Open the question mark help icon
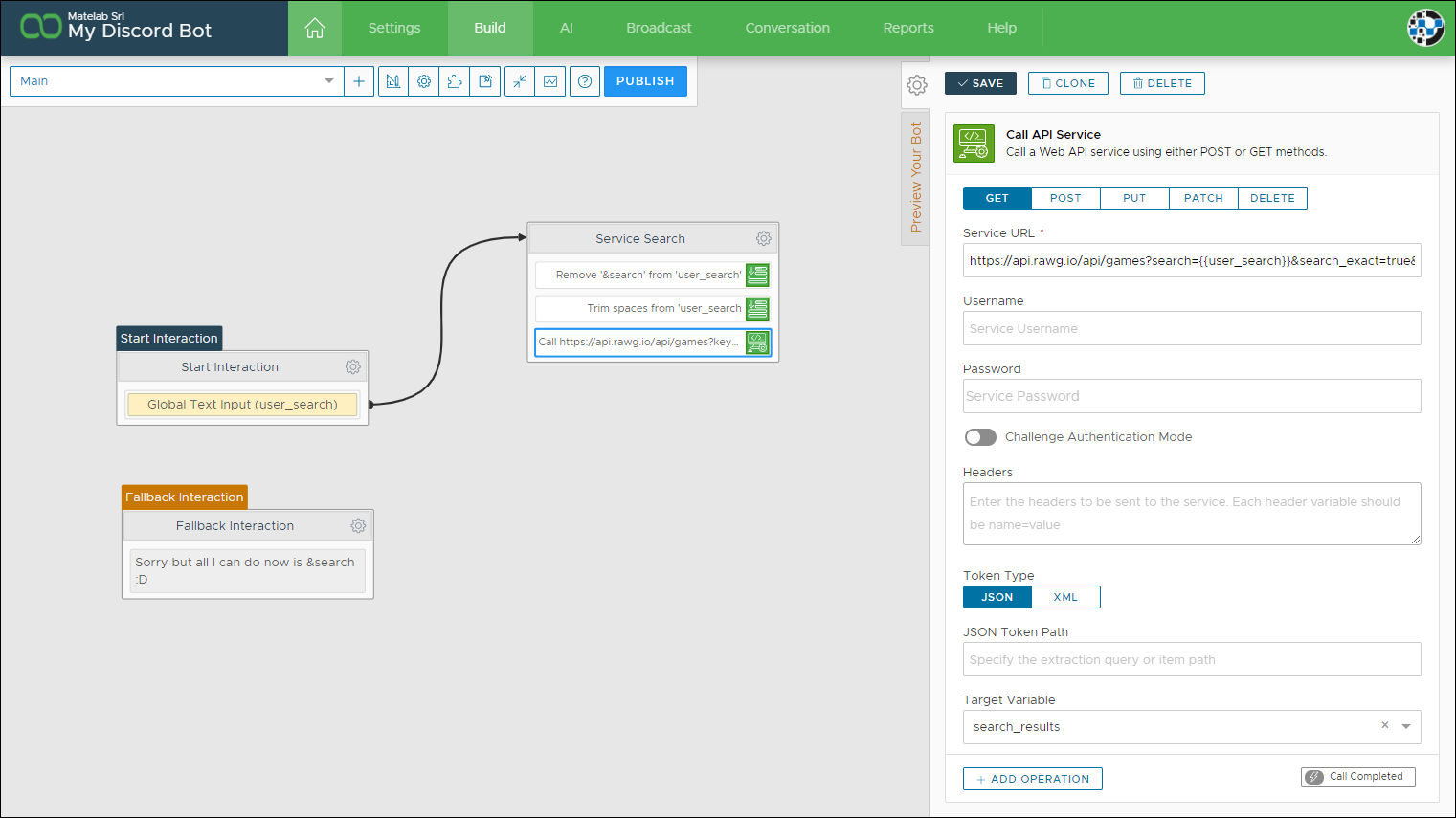Image resolution: width=1456 pixels, height=818 pixels. 585,81
